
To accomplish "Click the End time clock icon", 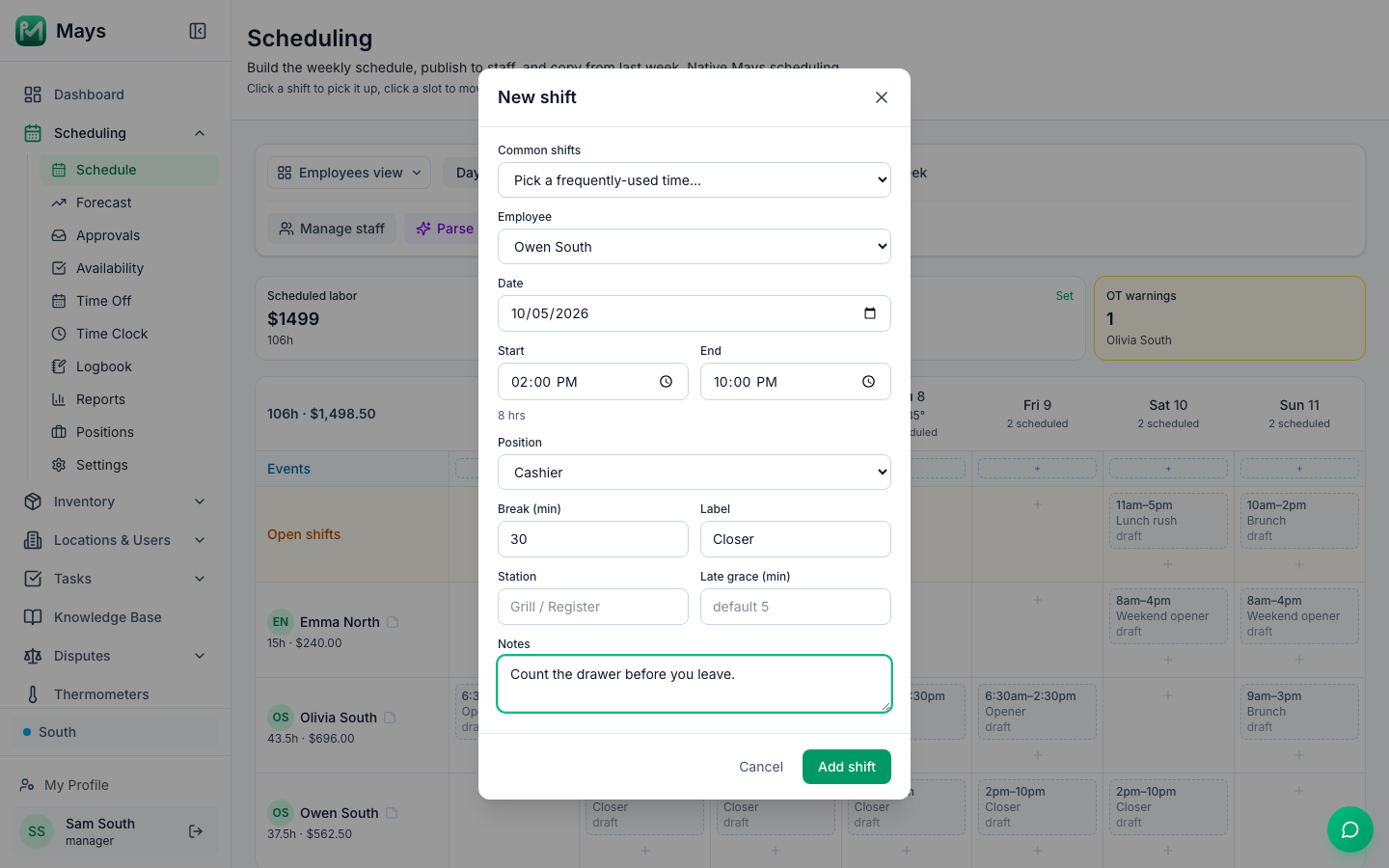I will 868,382.
